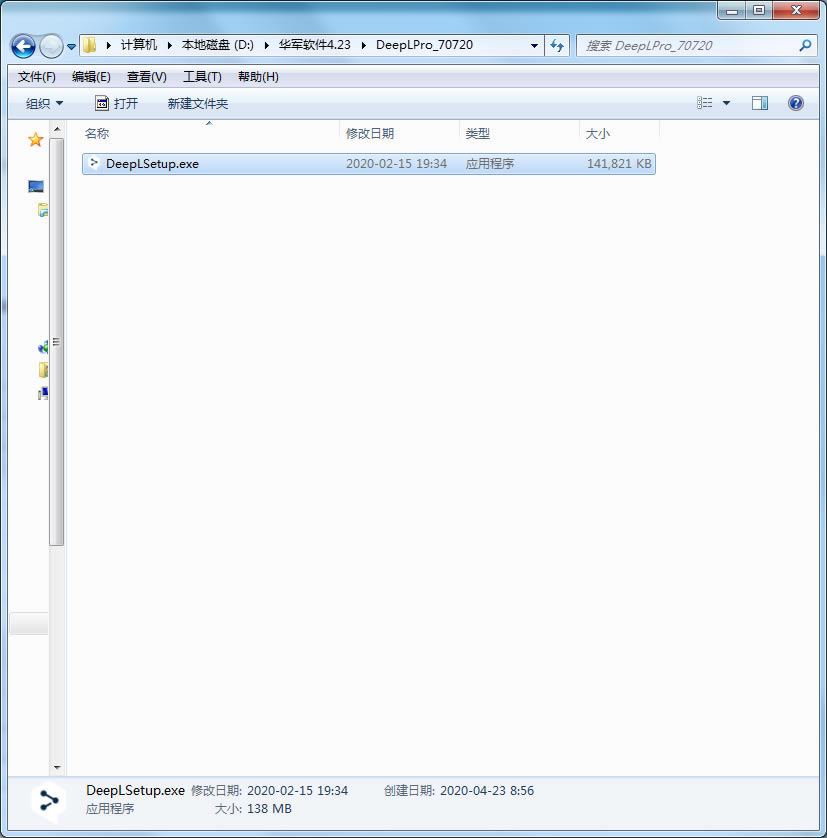Click homegroup icon in navigation pane

[43, 347]
